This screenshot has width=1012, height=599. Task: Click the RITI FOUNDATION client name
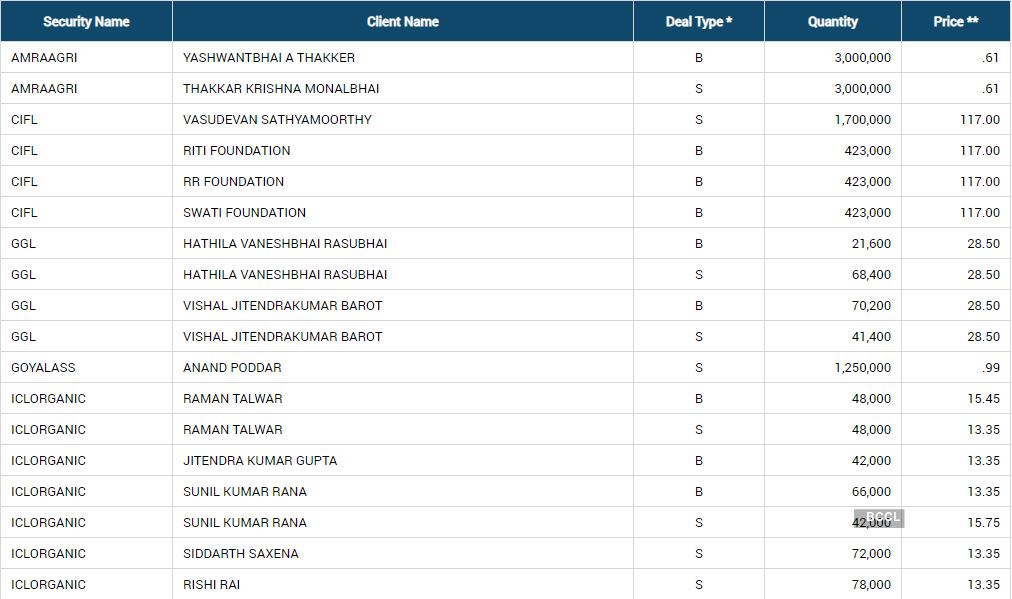point(237,151)
